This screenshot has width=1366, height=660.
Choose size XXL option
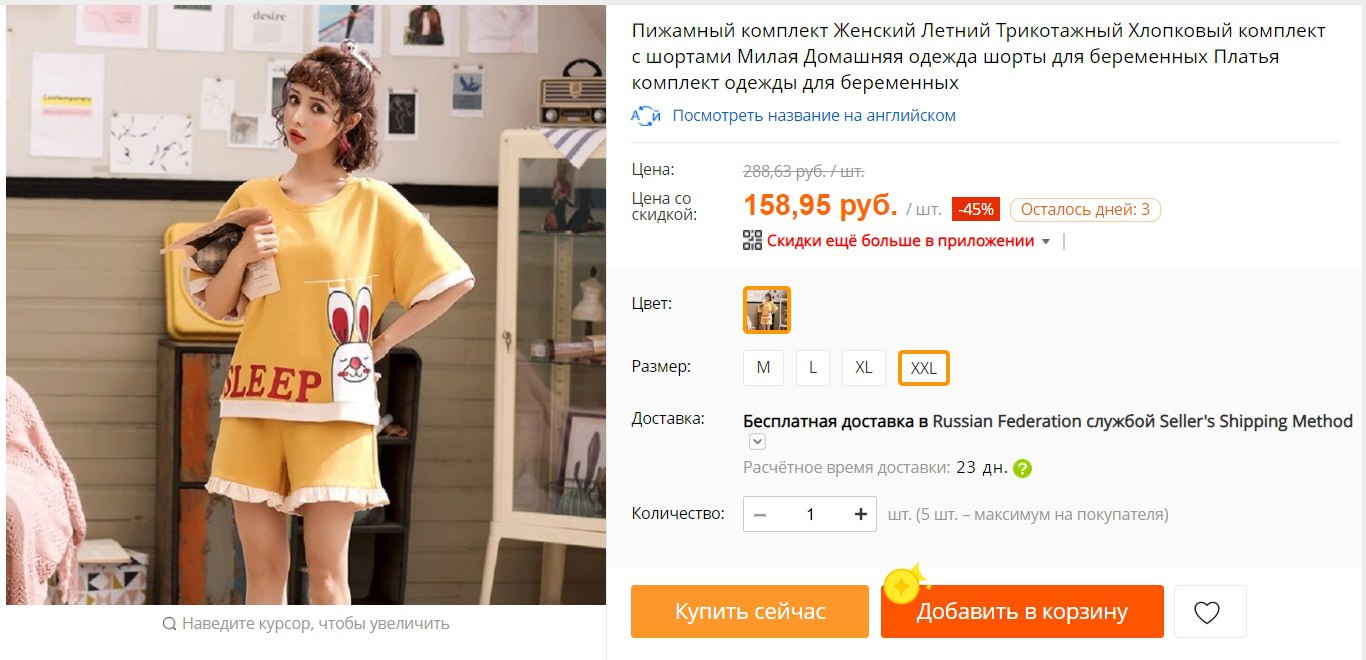click(924, 368)
